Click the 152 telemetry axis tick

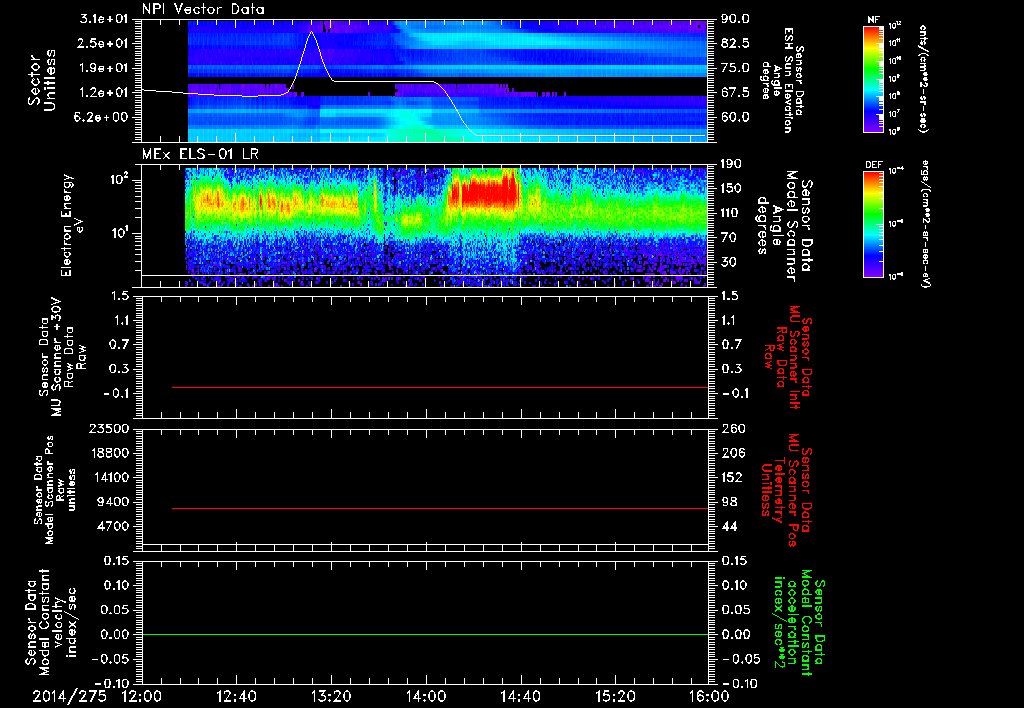731,477
